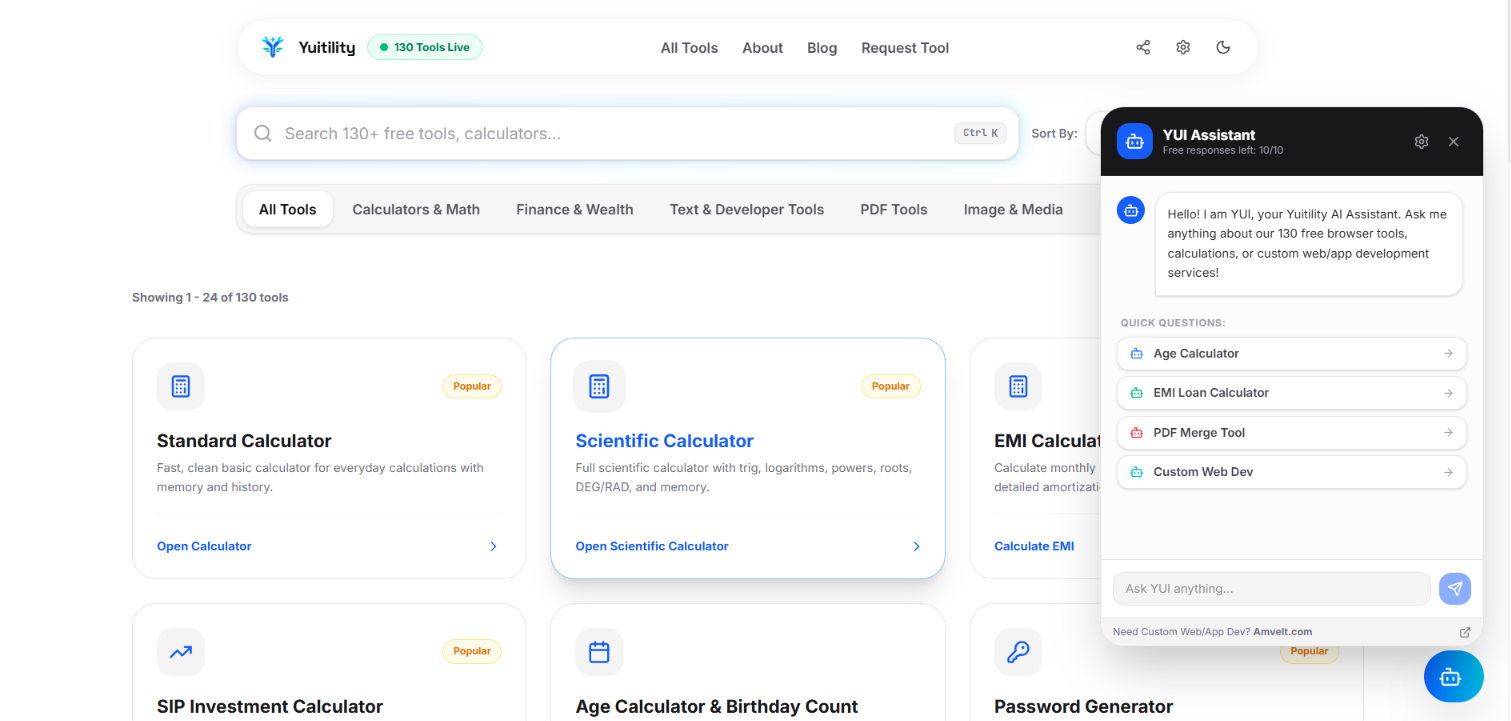
Task: Open the share icon in header
Action: tap(1143, 47)
